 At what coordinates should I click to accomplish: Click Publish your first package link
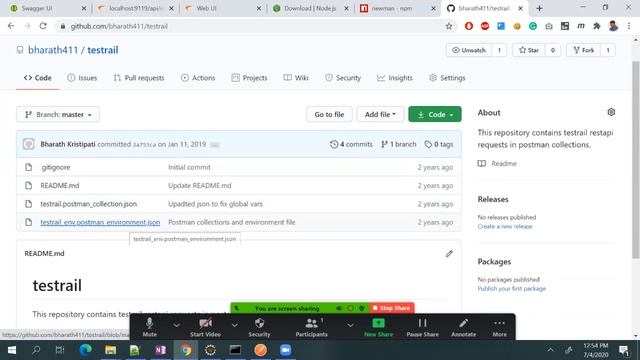(511, 289)
